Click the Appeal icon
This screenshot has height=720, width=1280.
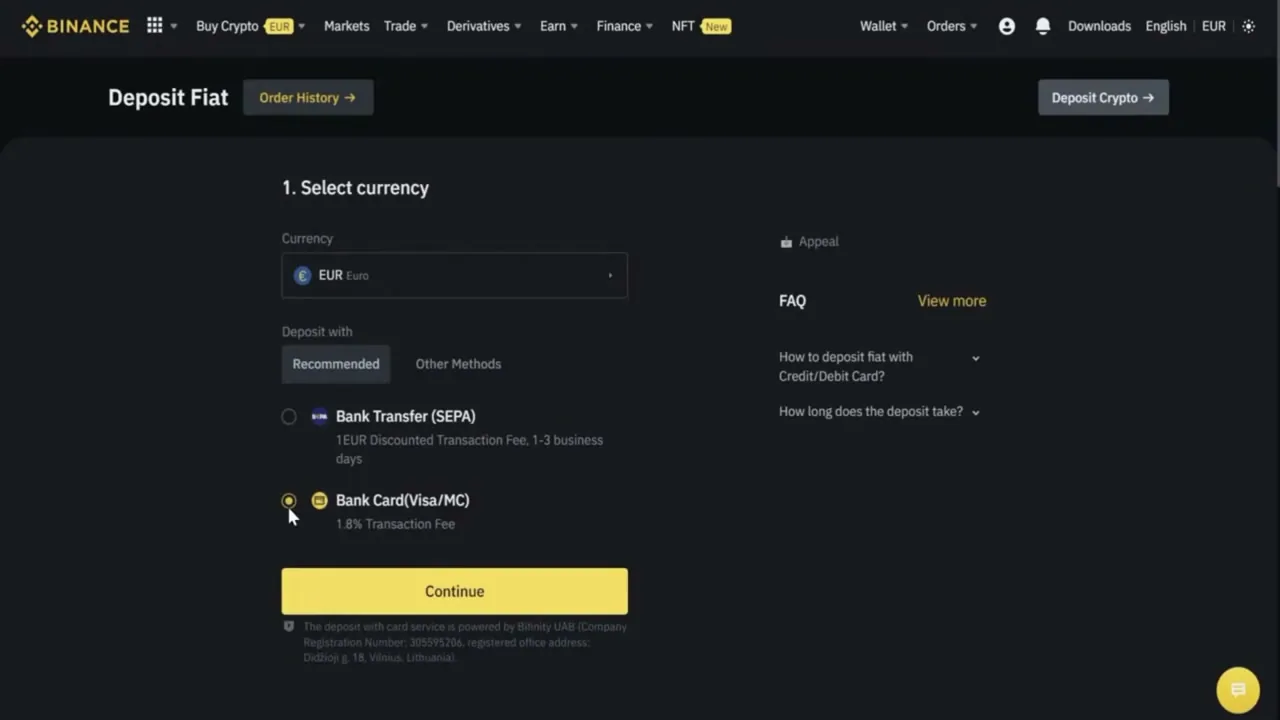[786, 242]
